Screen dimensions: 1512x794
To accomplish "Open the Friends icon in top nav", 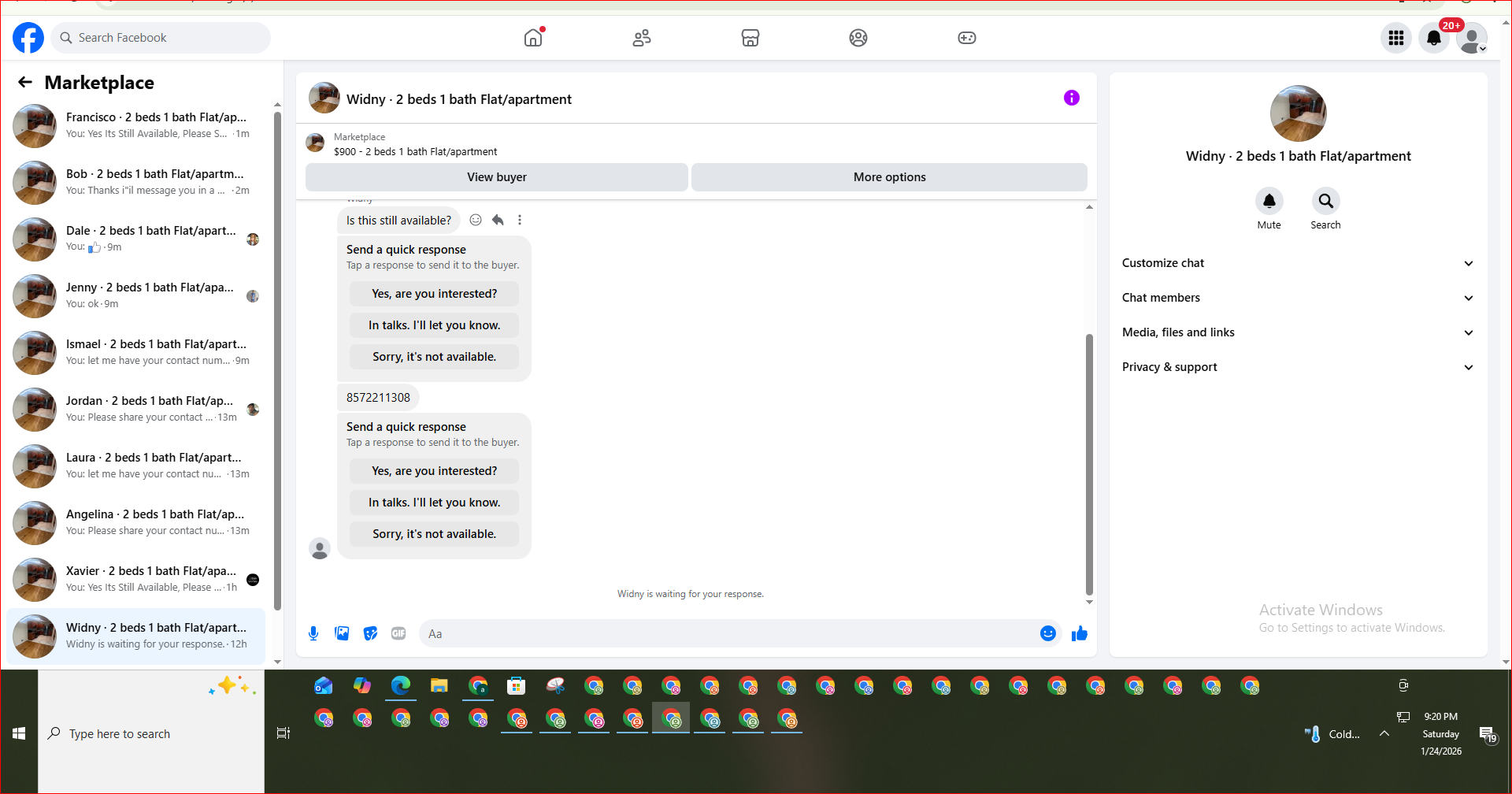I will (x=642, y=38).
